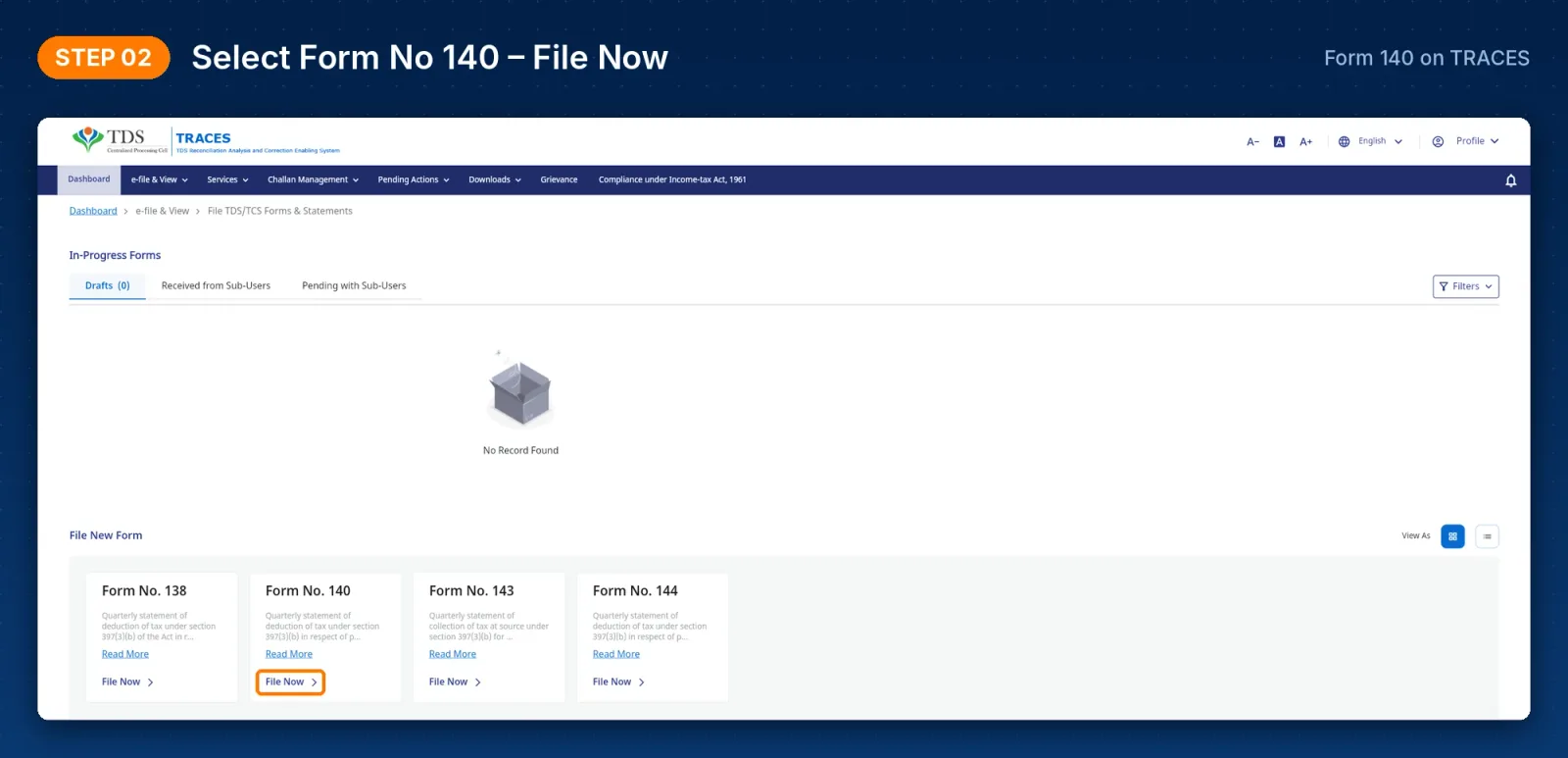Click File Now for Form No. 138
This screenshot has width=1568, height=758.
pyautogui.click(x=127, y=682)
